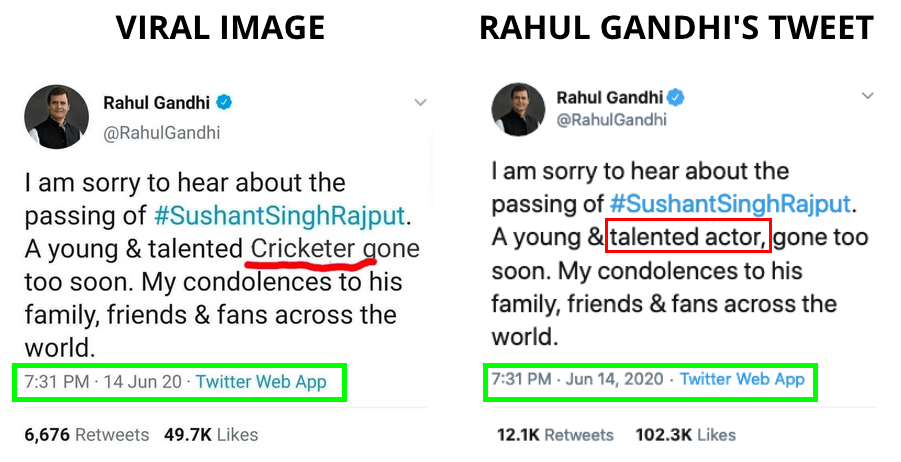Image resolution: width=901 pixels, height=462 pixels.
Task: Open the profile photo in the real tweet
Action: (518, 110)
